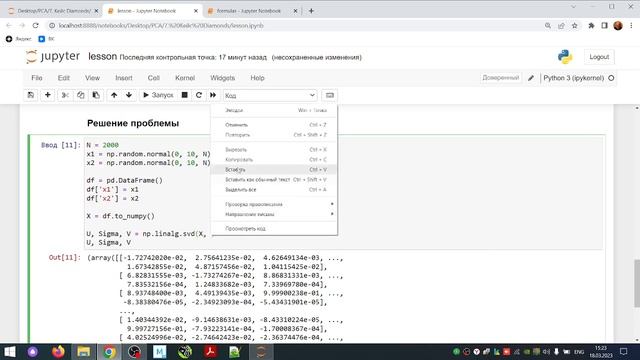This screenshot has height=360, width=640.
Task: Click the Out[11] output prompt
Action: (x=64, y=258)
